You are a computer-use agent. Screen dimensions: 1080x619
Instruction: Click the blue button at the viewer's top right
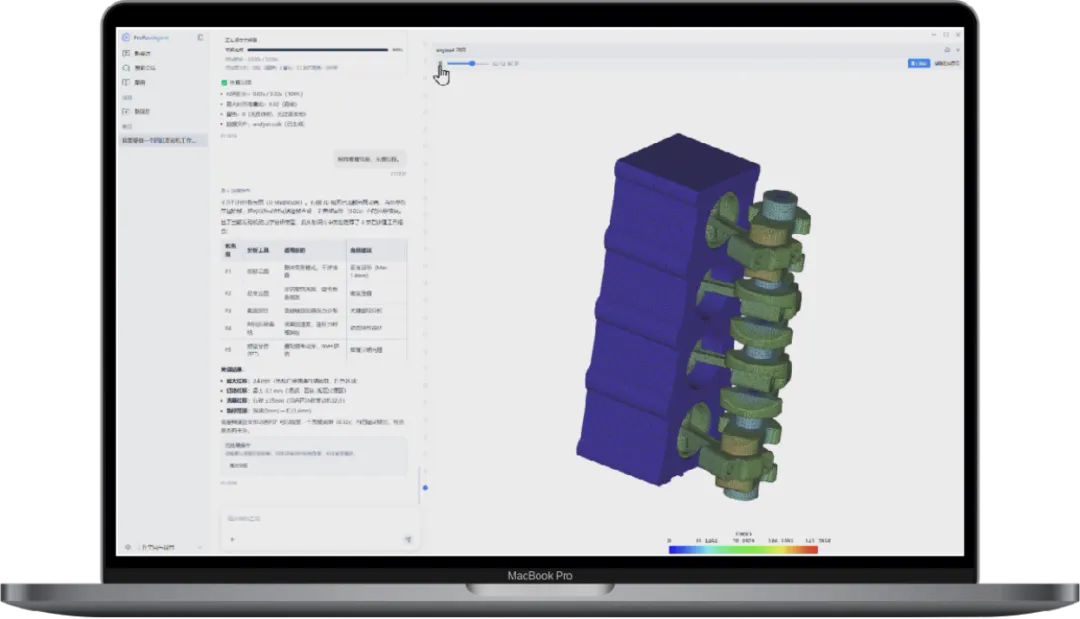919,63
